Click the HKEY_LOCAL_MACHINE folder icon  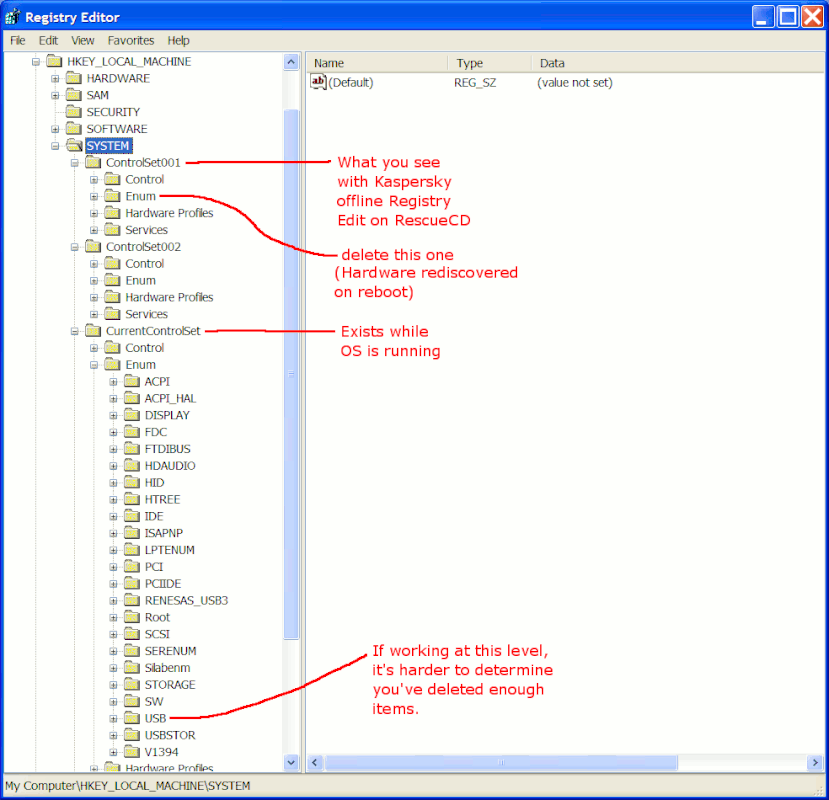[x=54, y=61]
